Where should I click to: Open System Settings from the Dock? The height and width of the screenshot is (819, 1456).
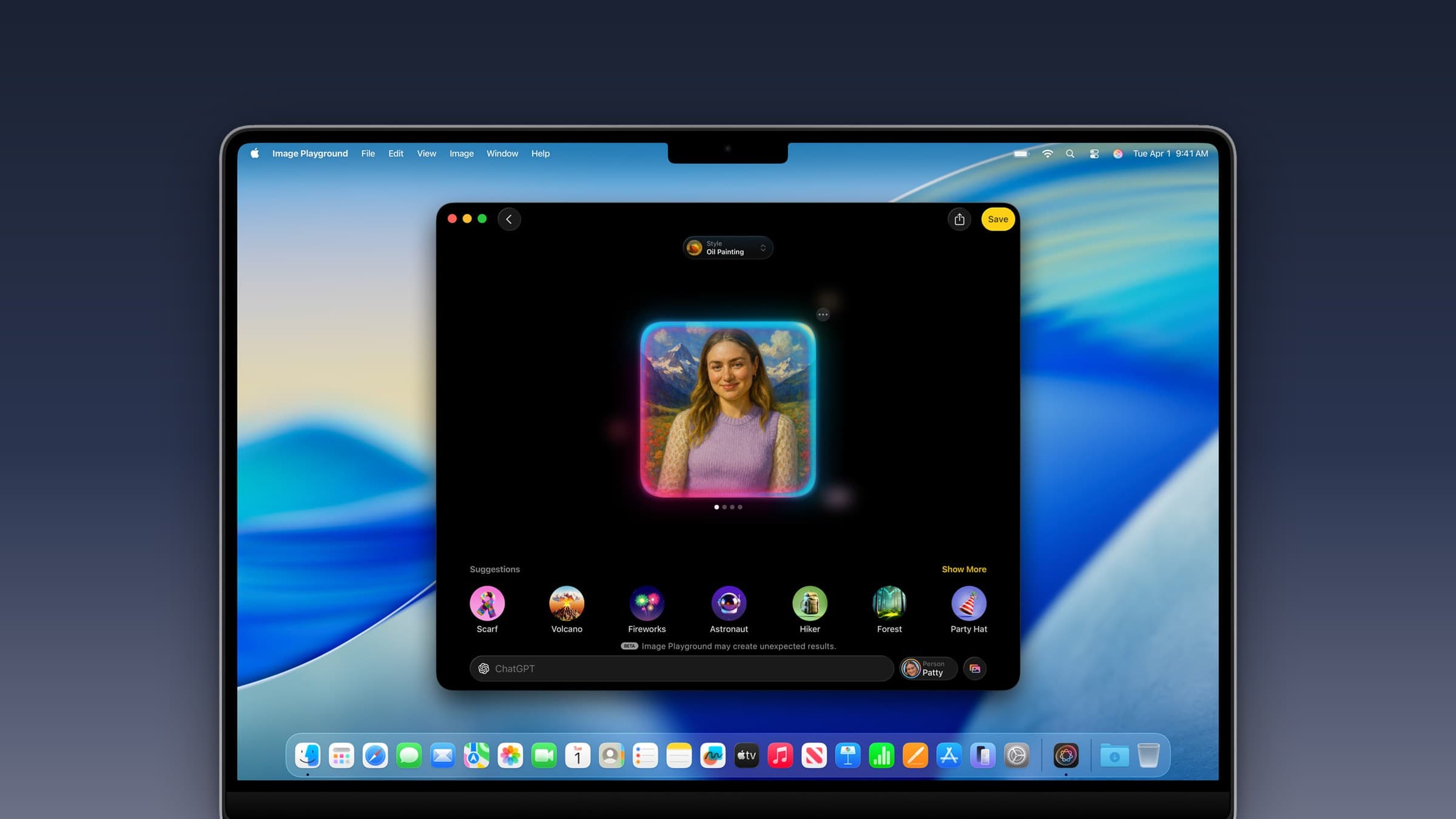[1016, 755]
